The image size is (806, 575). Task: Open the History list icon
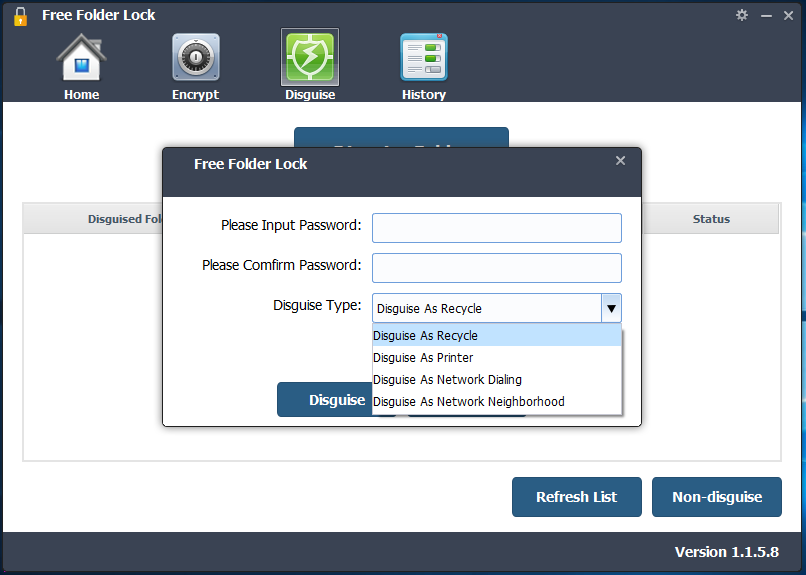click(424, 57)
